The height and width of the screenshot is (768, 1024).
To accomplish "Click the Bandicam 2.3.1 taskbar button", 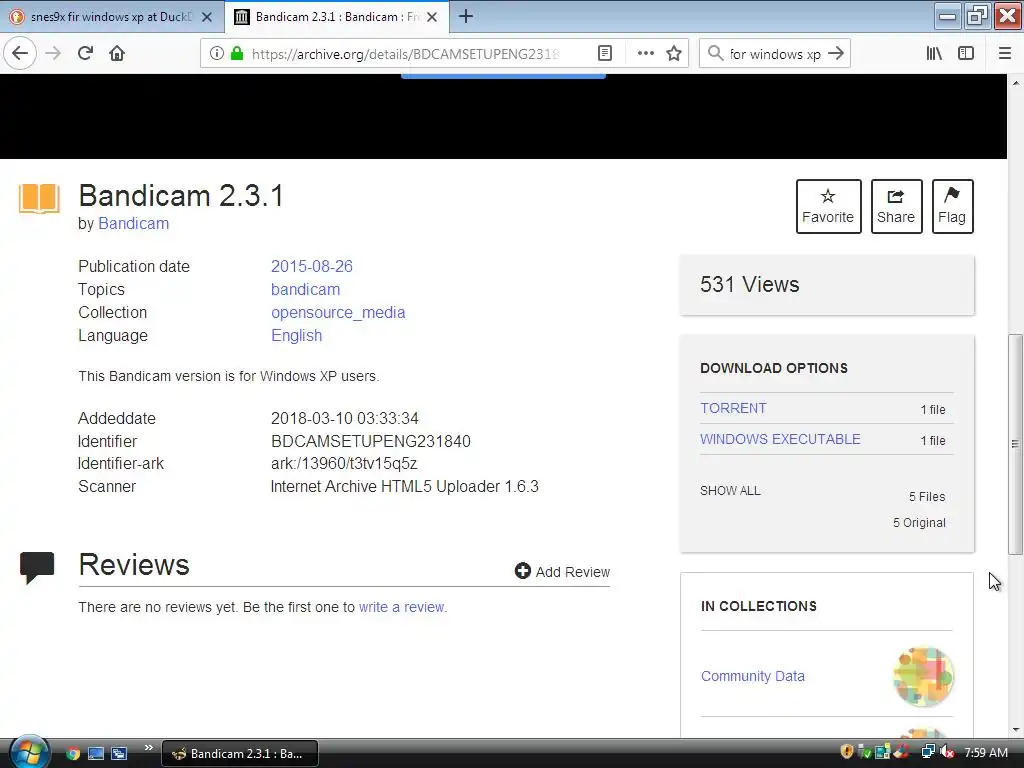I will click(240, 754).
